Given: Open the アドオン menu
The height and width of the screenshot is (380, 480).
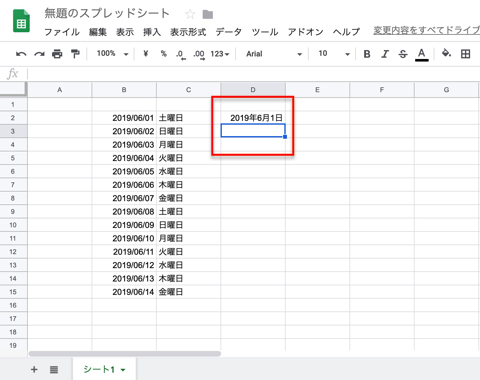Looking at the screenshot, I should coord(306,32).
